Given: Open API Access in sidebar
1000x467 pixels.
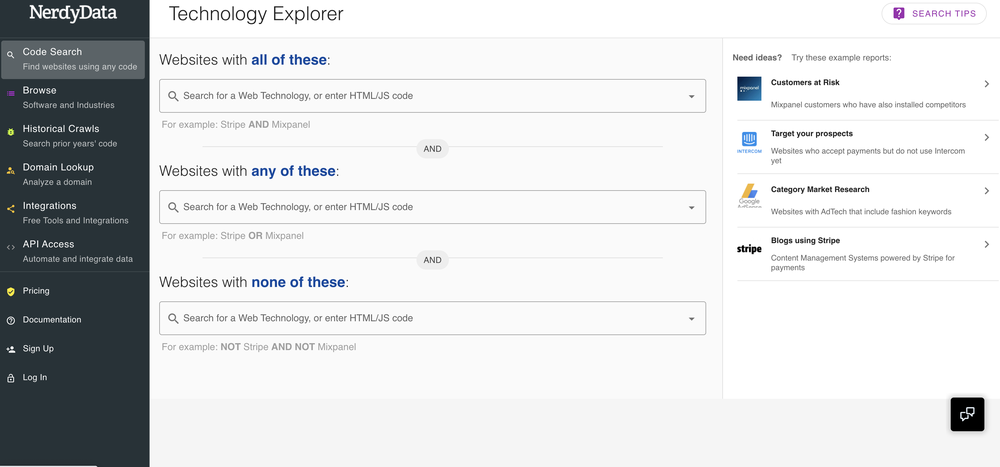Looking at the screenshot, I should point(73,251).
